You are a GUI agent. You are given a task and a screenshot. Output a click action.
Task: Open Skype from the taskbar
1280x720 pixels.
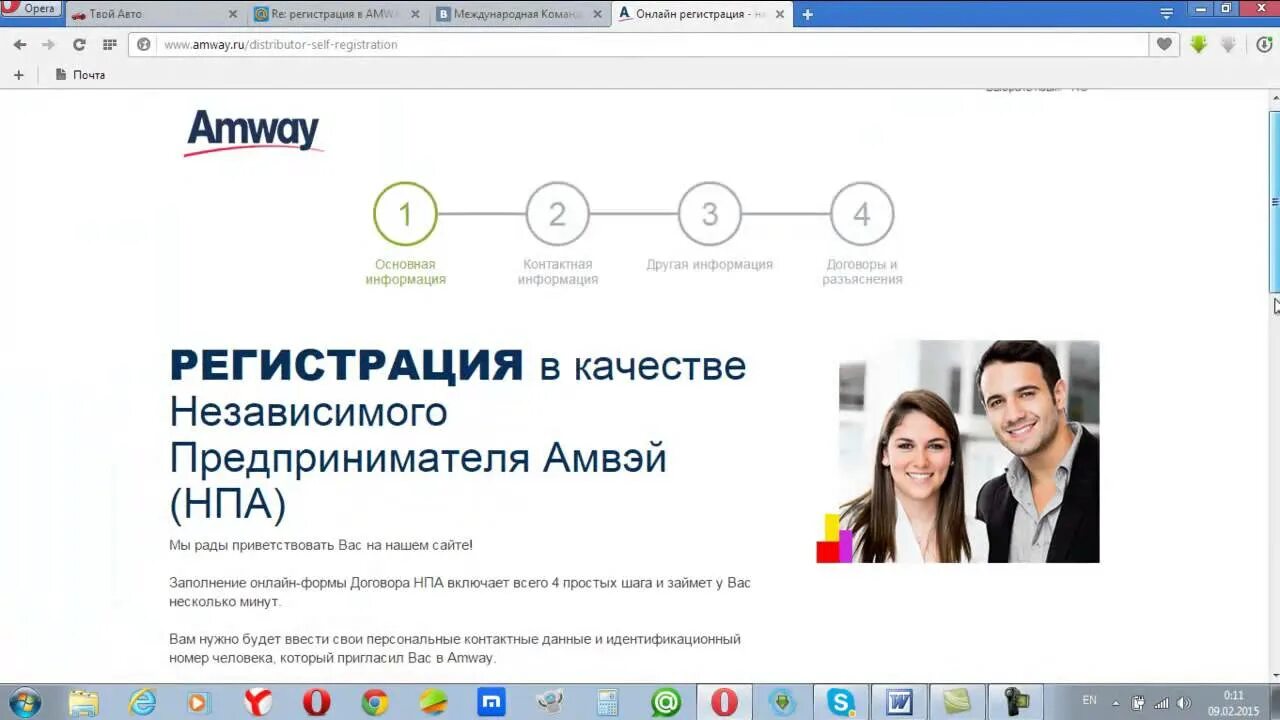pyautogui.click(x=840, y=702)
